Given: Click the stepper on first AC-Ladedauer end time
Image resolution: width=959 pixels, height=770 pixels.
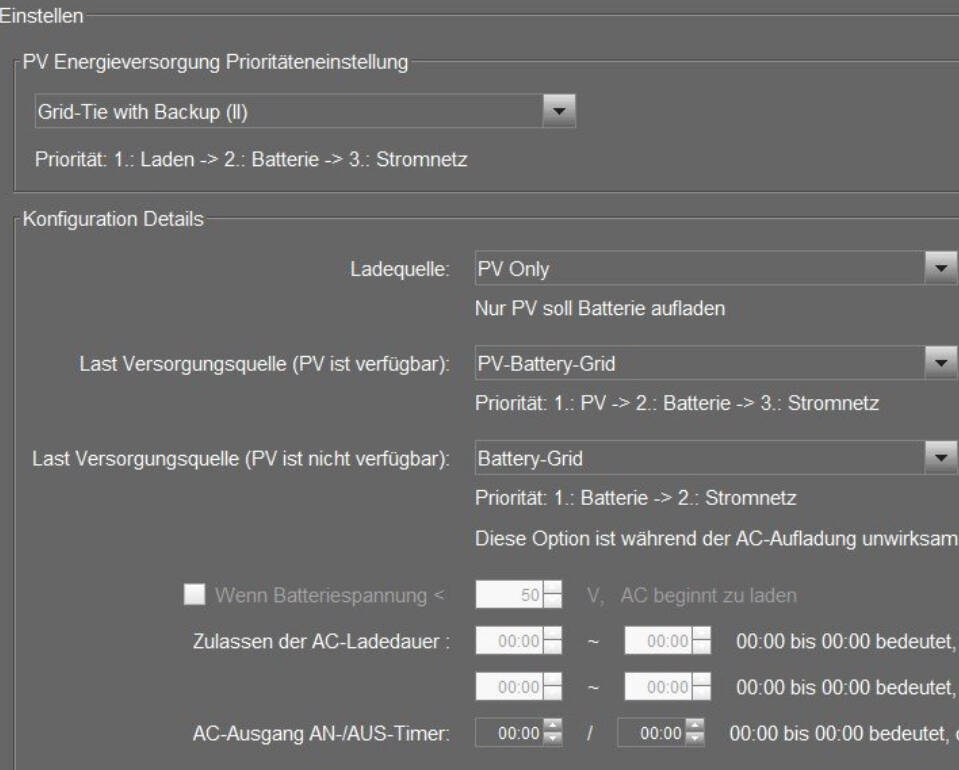Looking at the screenshot, I should click(702, 640).
